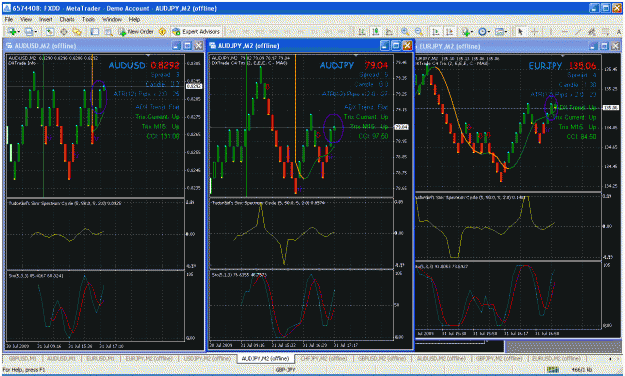Click the AUDJPY 79.04 price label

point(354,65)
